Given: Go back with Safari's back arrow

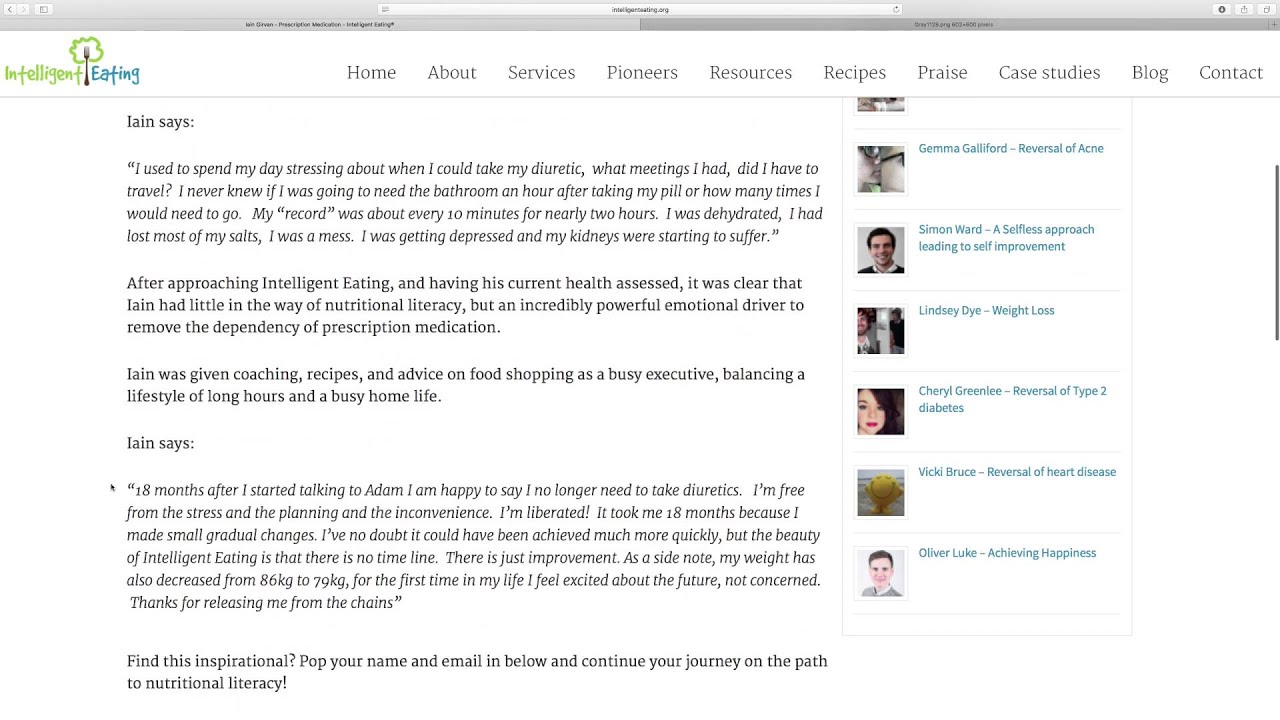Looking at the screenshot, I should click(x=10, y=9).
